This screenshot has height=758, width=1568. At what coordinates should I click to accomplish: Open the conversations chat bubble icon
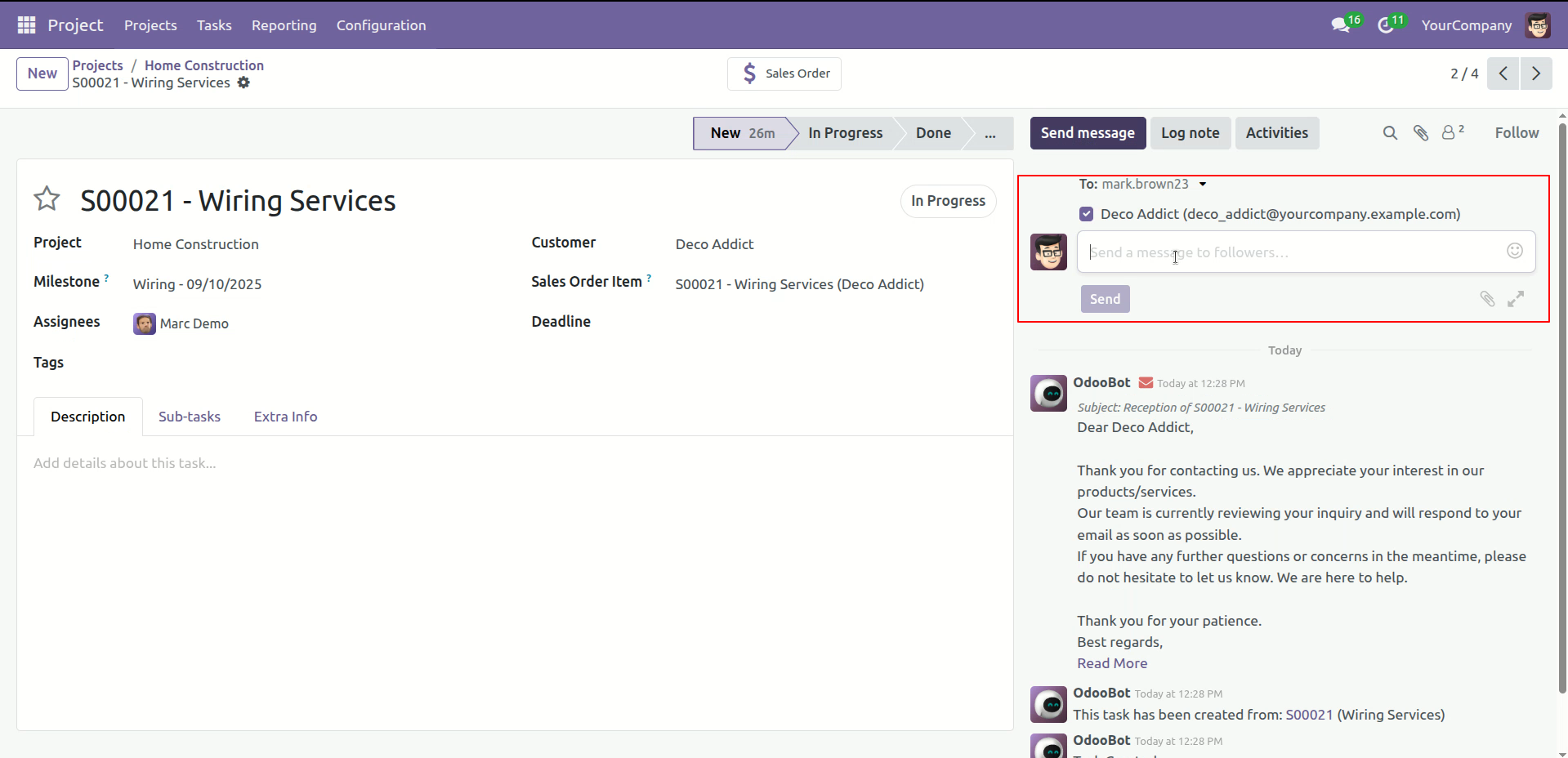pos(1340,25)
